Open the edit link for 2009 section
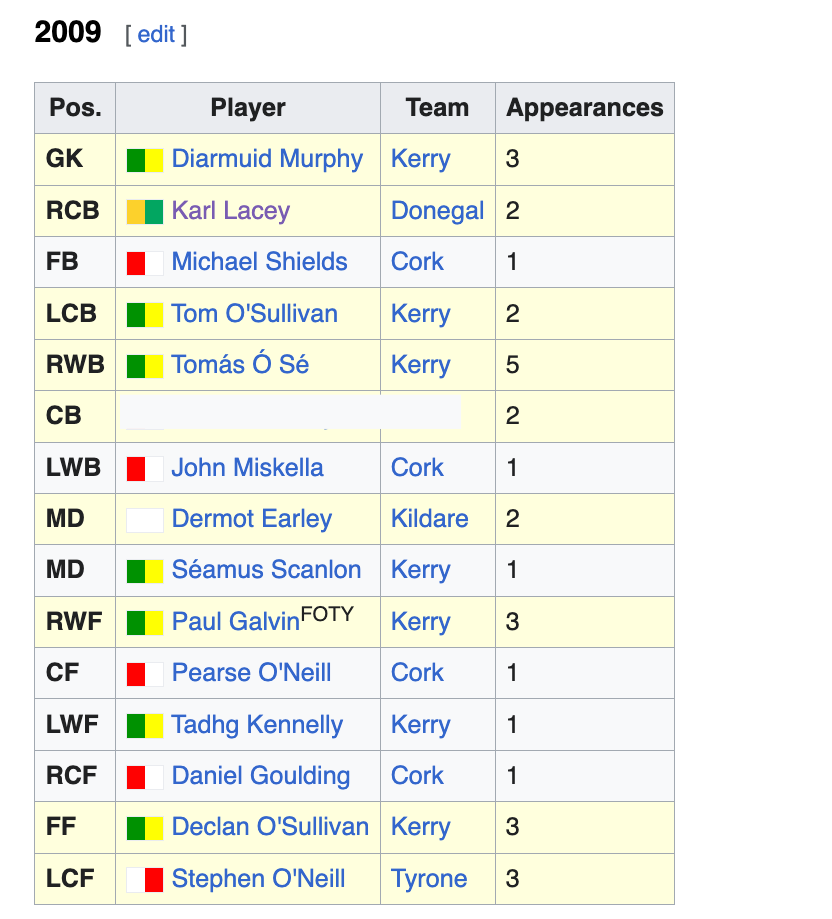Image resolution: width=832 pixels, height=919 pixels. [156, 35]
